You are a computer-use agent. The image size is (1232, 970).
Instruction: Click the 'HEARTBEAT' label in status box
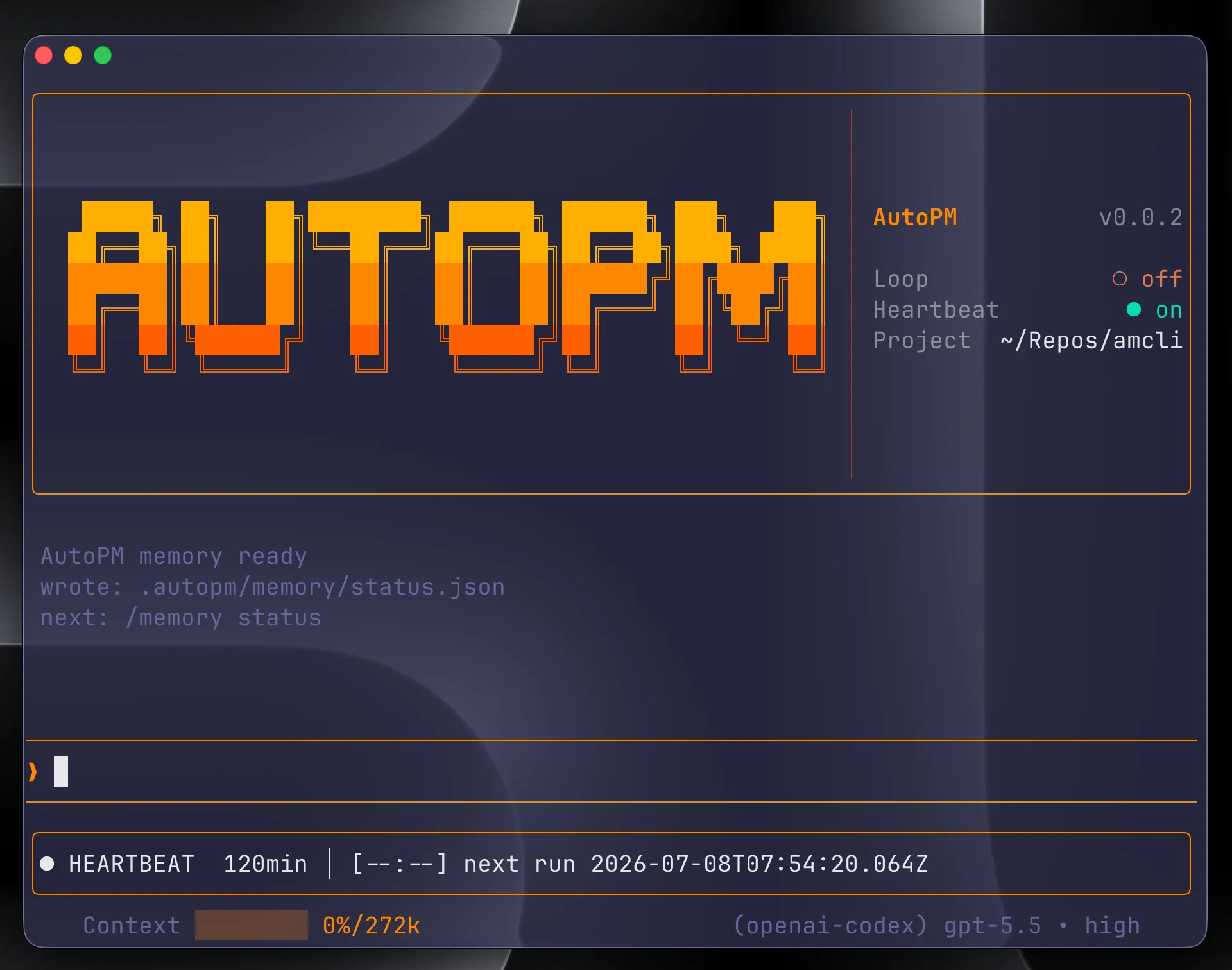click(x=132, y=864)
